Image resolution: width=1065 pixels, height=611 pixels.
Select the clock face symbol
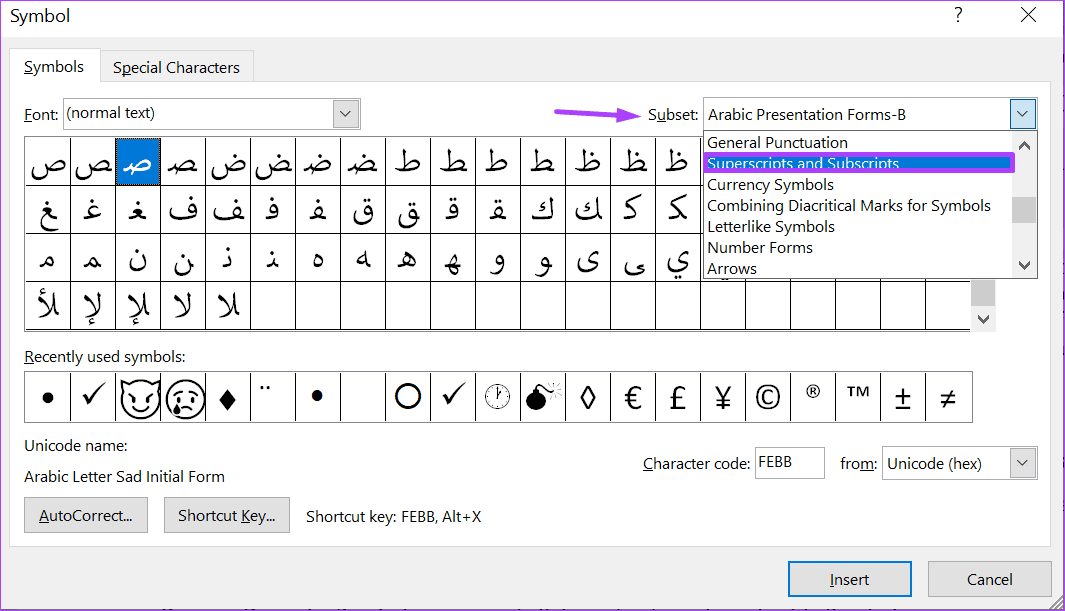tap(497, 397)
